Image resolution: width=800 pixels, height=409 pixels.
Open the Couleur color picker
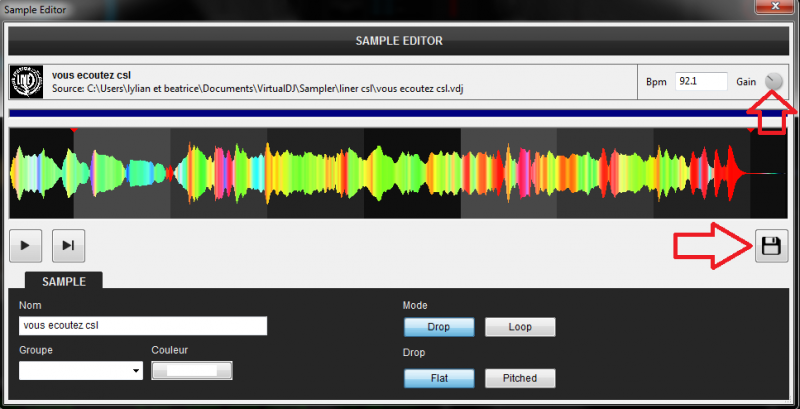(192, 371)
